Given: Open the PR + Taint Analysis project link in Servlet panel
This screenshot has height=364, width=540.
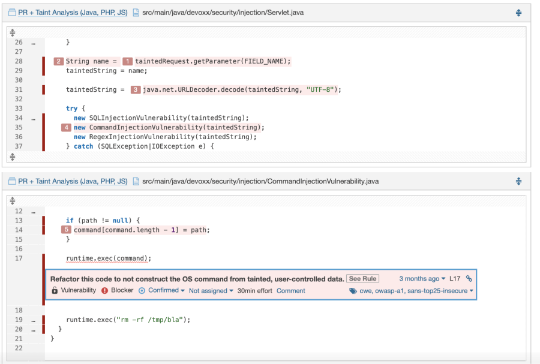Looking at the screenshot, I should tap(72, 13).
